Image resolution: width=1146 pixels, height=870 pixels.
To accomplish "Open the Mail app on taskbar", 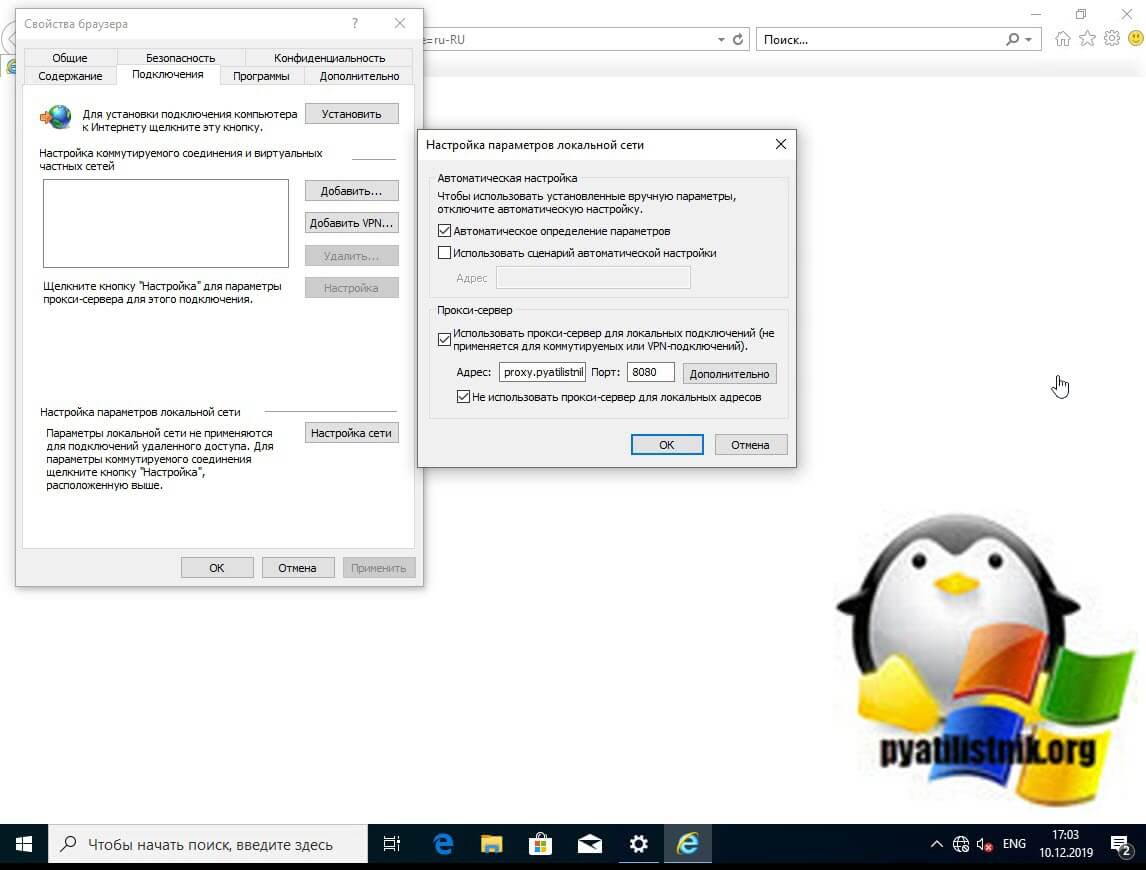I will coord(590,844).
